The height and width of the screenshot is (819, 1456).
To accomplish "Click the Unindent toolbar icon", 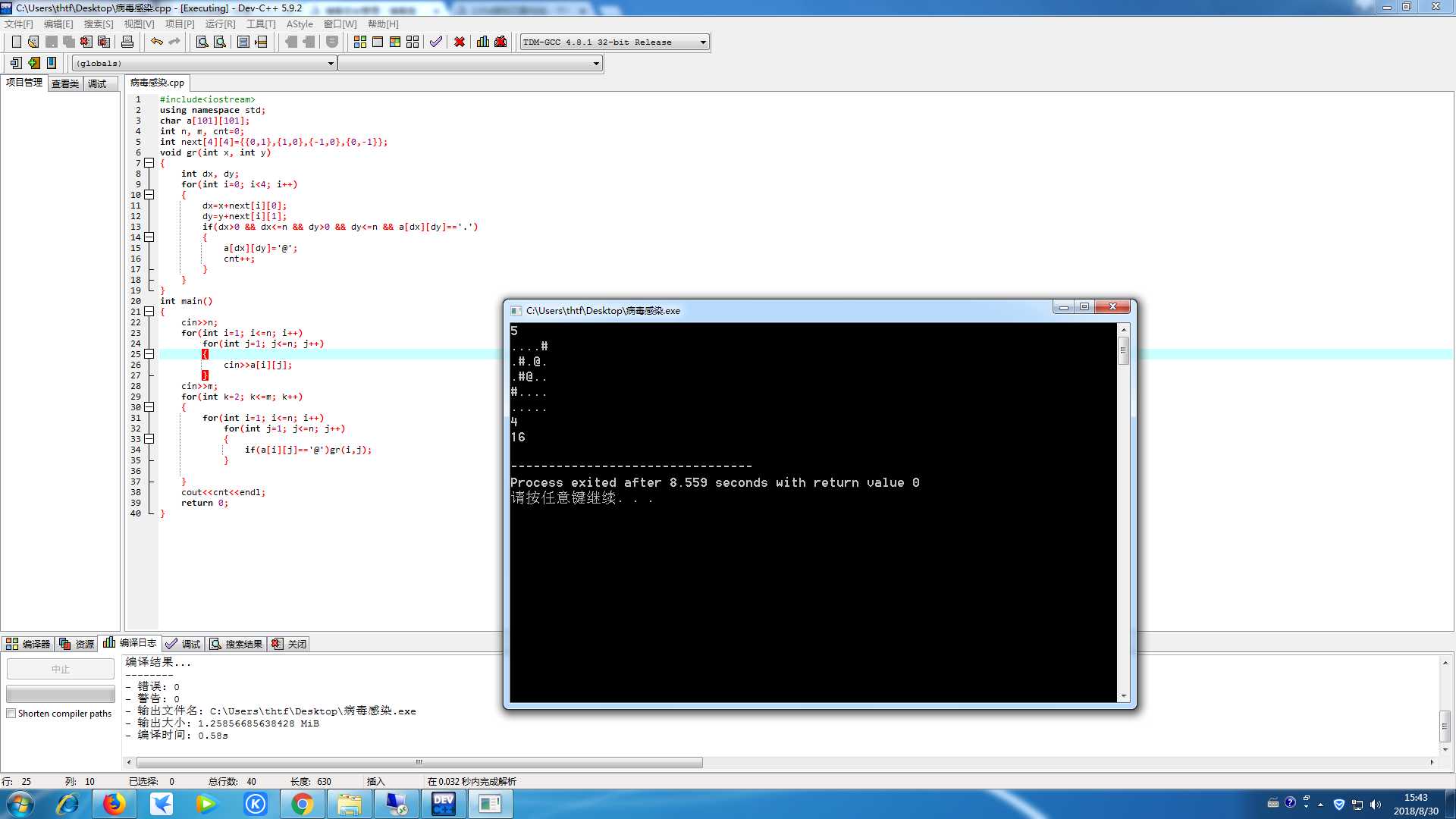I will 291,42.
